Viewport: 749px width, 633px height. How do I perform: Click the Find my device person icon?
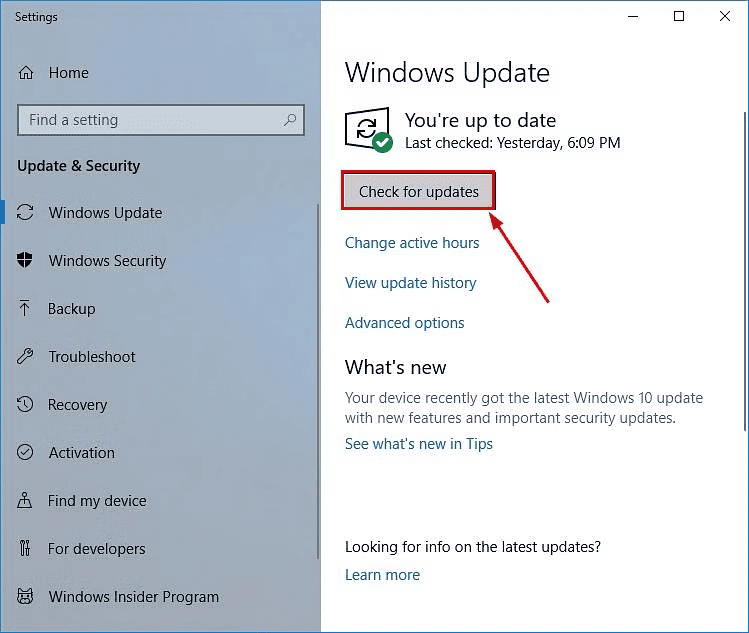[x=27, y=501]
